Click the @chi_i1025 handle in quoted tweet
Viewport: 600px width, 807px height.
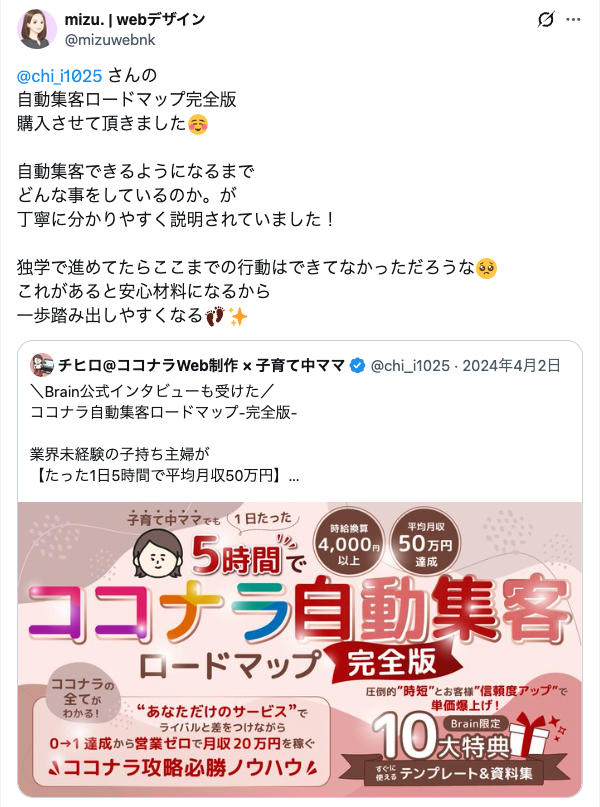pyautogui.click(x=410, y=366)
